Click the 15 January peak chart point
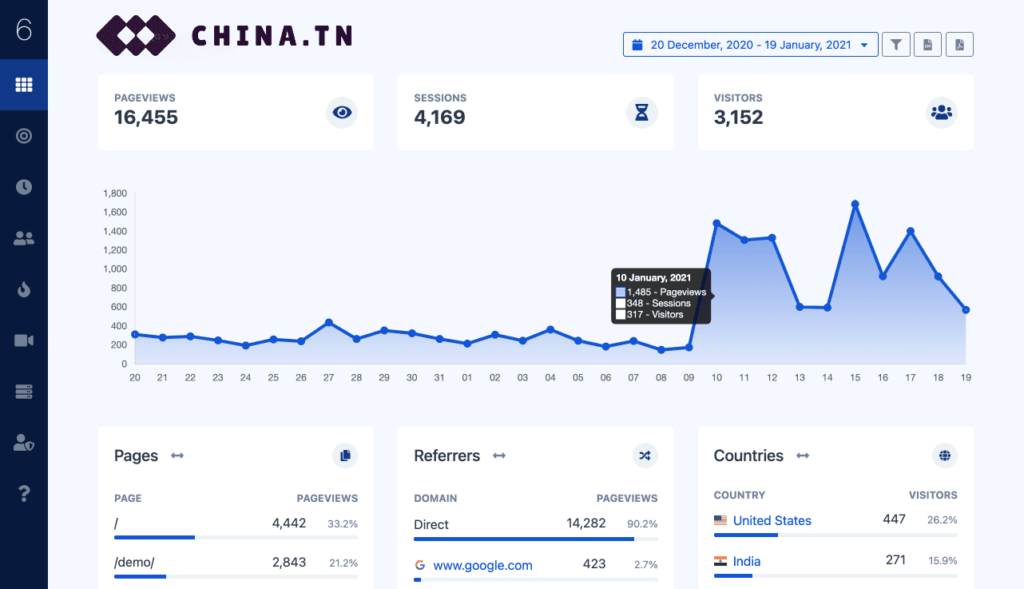 point(855,204)
